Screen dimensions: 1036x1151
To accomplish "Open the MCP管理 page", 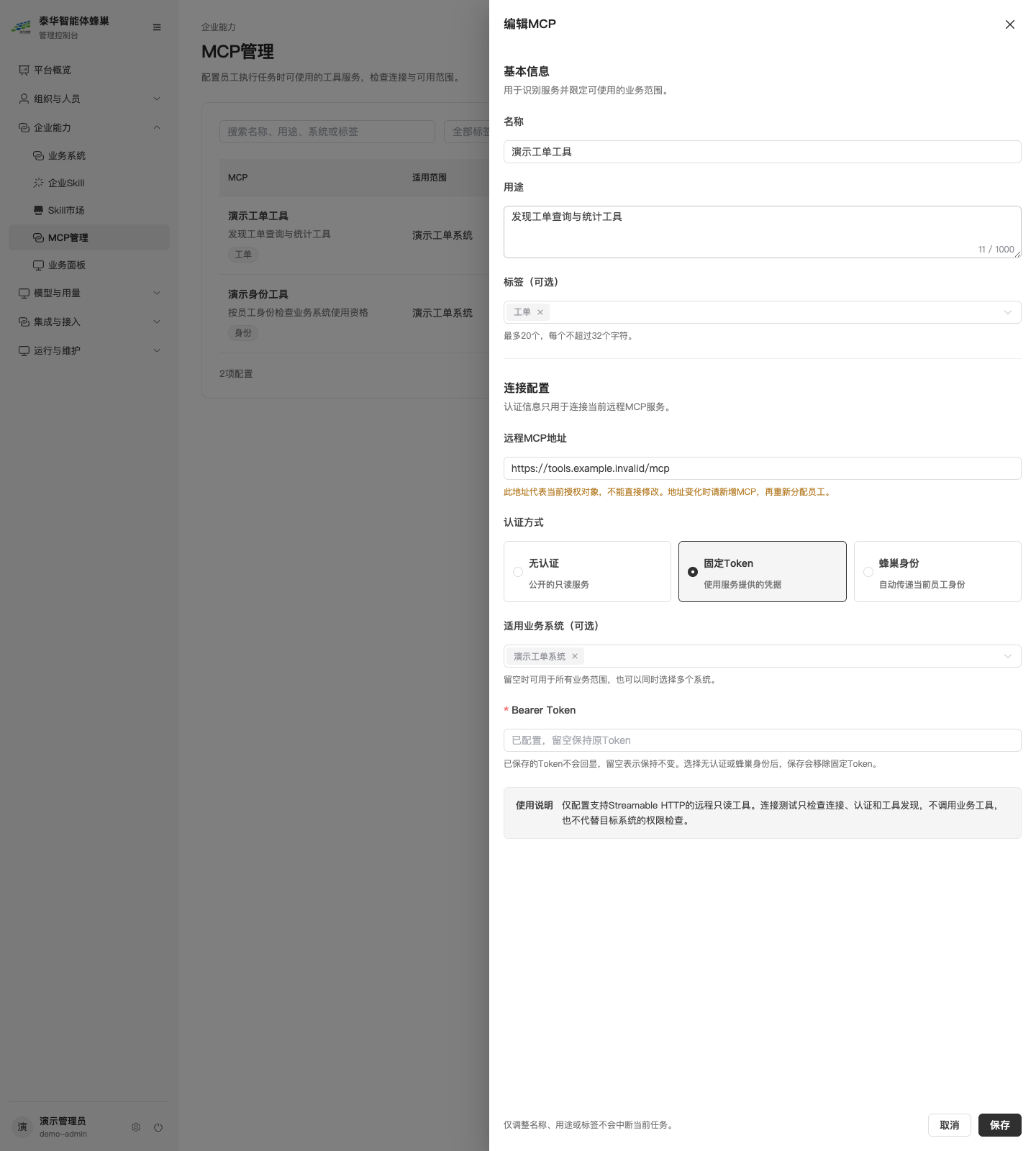I will point(89,237).
